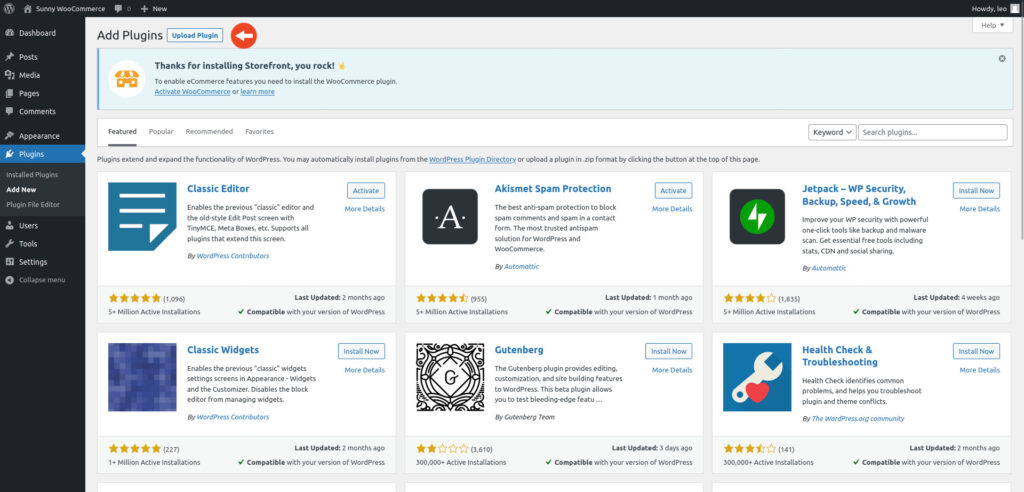Screen dimensions: 1024x492
Task: Click the Settings icon in sidebar
Action: click(9, 262)
